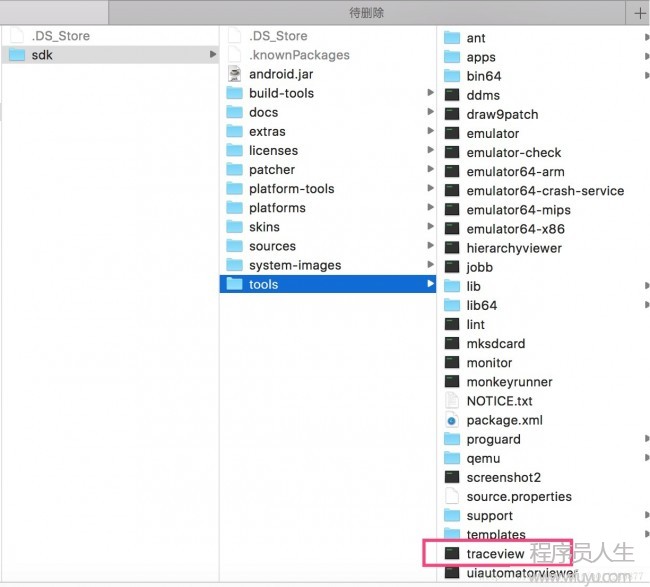Click the lib folder icon
The width and height of the screenshot is (650, 587).
(452, 286)
